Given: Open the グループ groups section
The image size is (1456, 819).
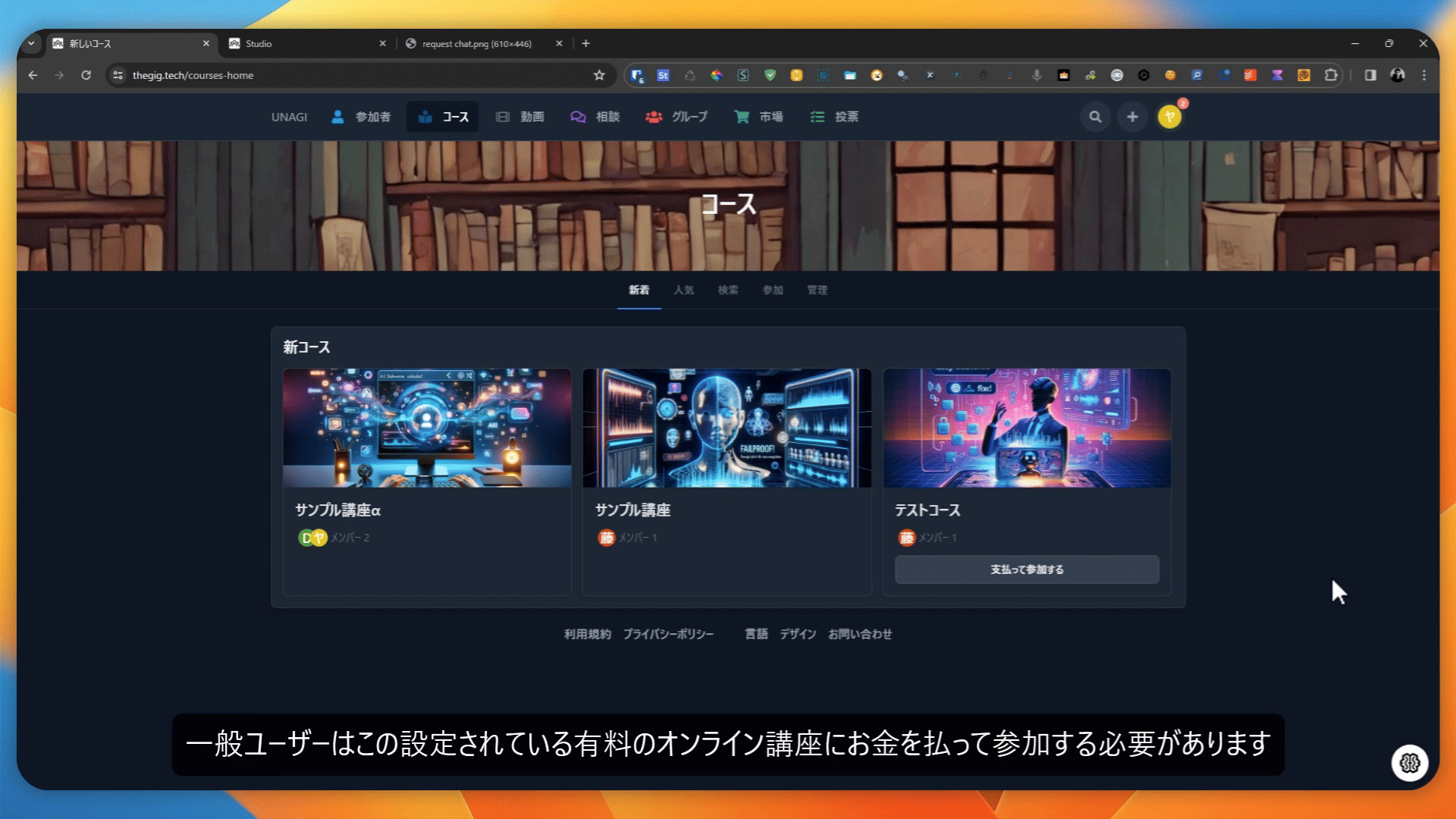Looking at the screenshot, I should [x=676, y=117].
